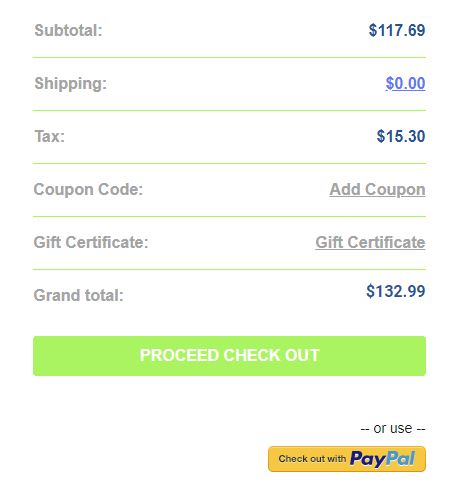This screenshot has width=468, height=498.
Task: Click the Shipping label
Action: pyautogui.click(x=71, y=83)
